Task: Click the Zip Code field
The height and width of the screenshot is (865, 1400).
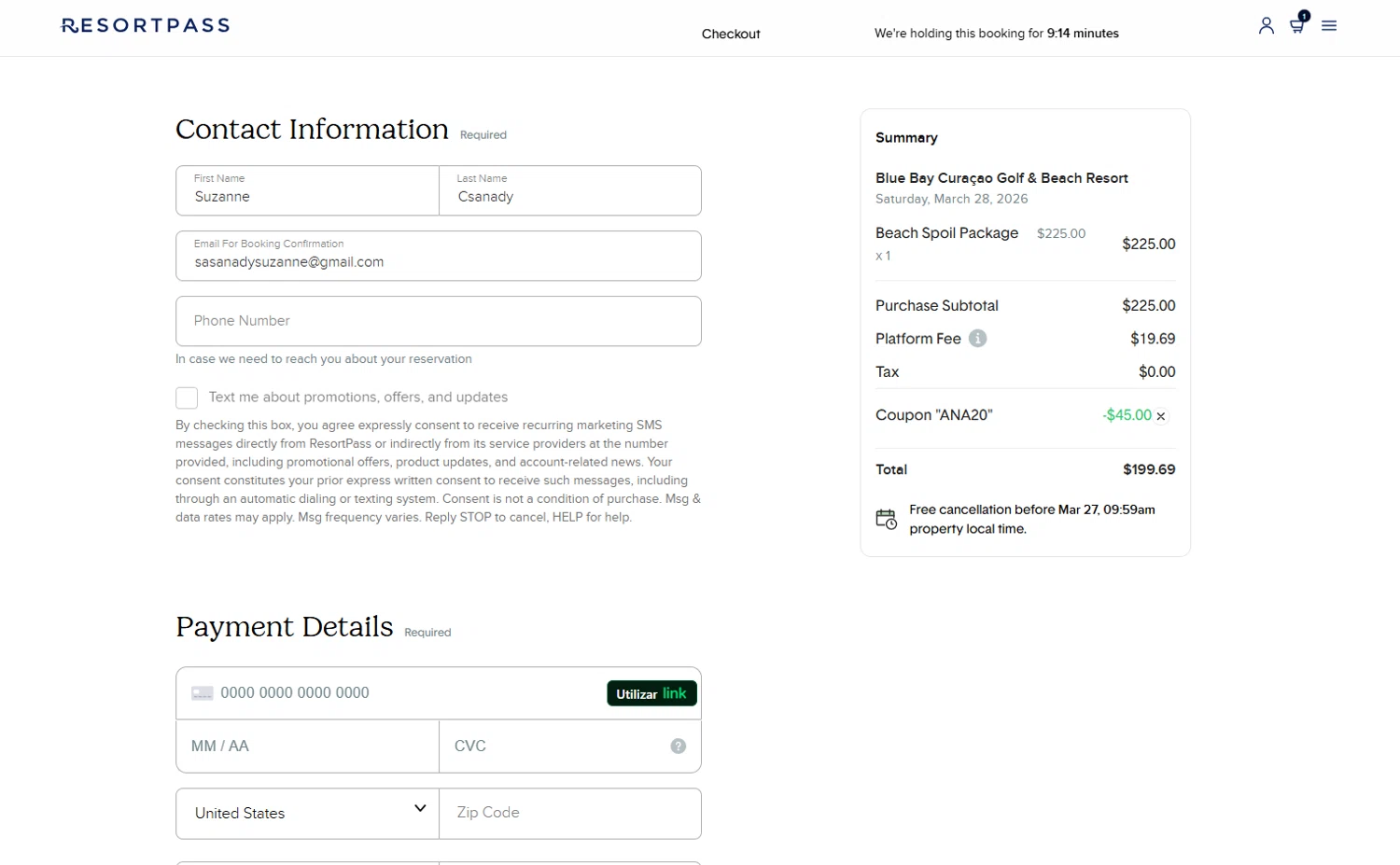Action: 569,813
